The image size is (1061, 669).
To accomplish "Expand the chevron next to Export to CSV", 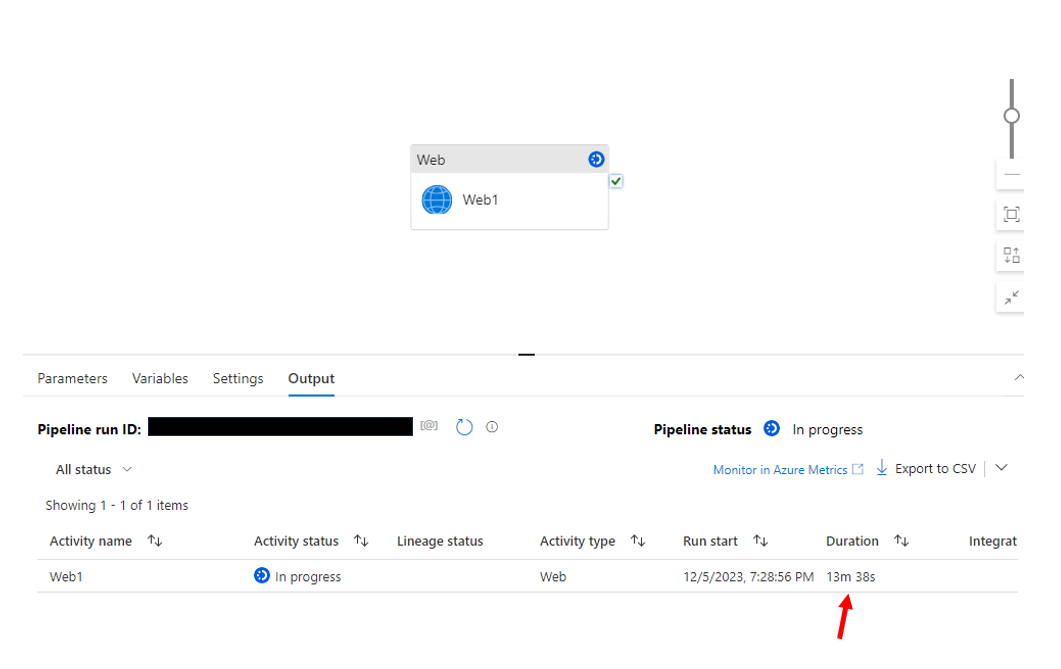I will pos(1000,468).
